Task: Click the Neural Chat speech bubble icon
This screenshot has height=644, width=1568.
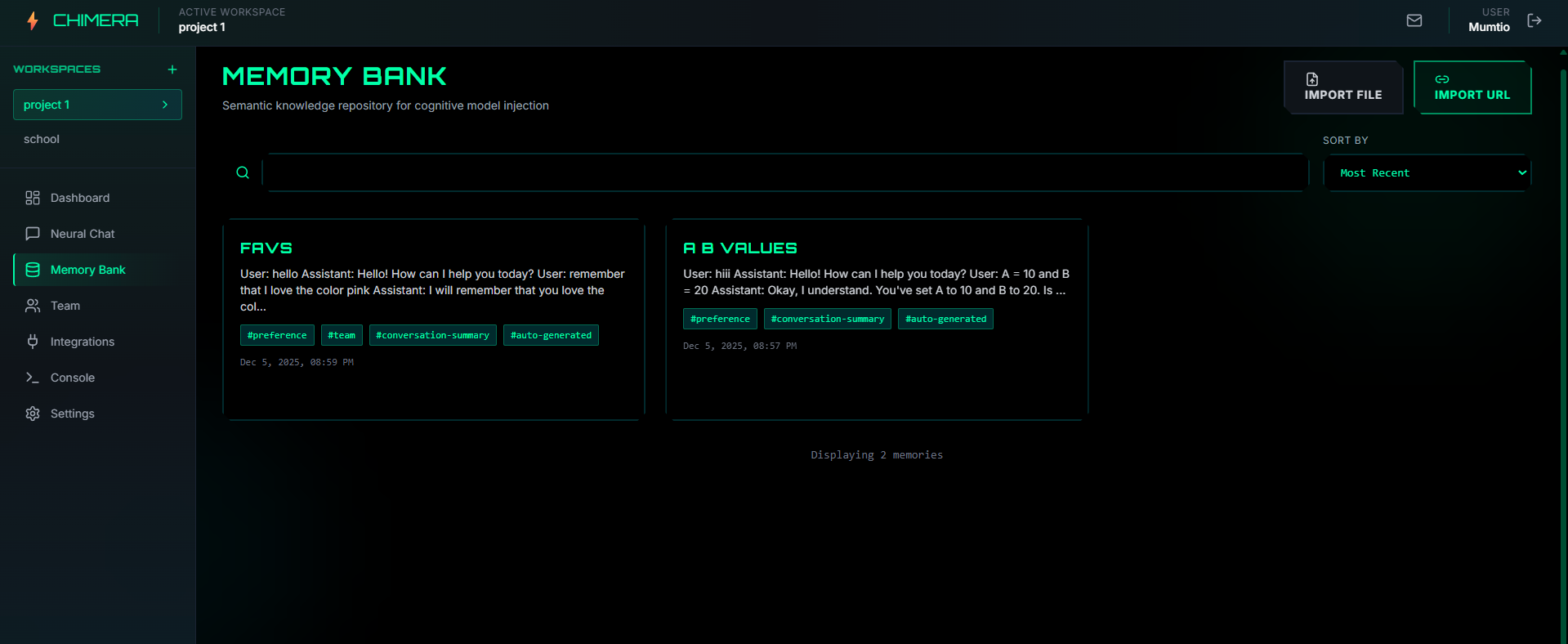Action: coord(33,234)
